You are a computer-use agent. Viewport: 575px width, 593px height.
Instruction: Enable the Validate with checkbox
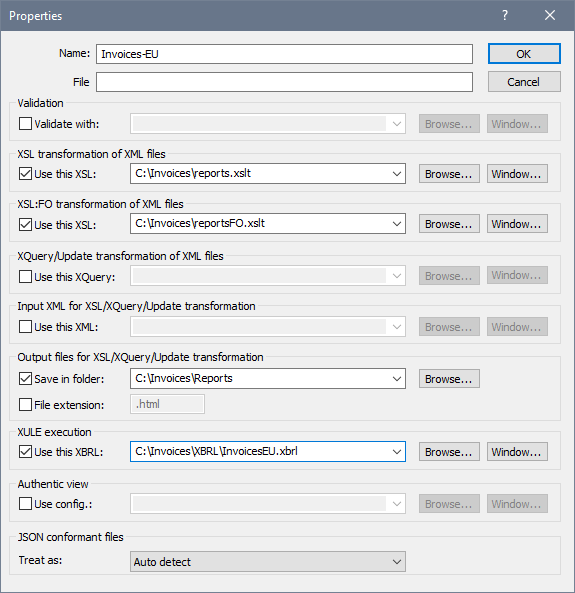(x=25, y=124)
